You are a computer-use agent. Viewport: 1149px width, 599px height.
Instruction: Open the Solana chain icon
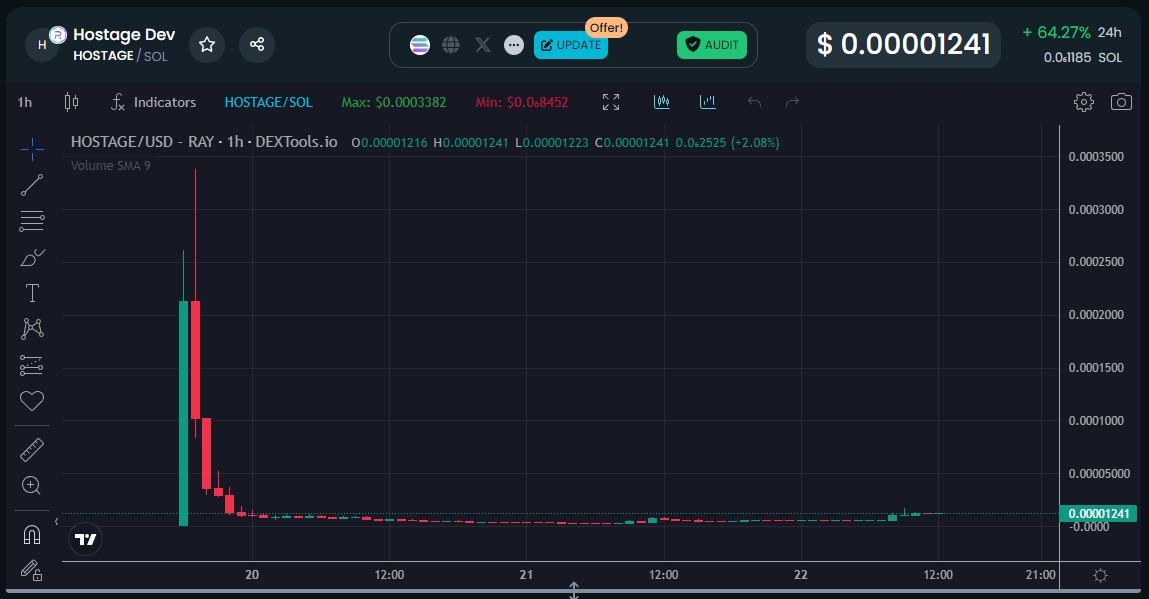point(420,45)
